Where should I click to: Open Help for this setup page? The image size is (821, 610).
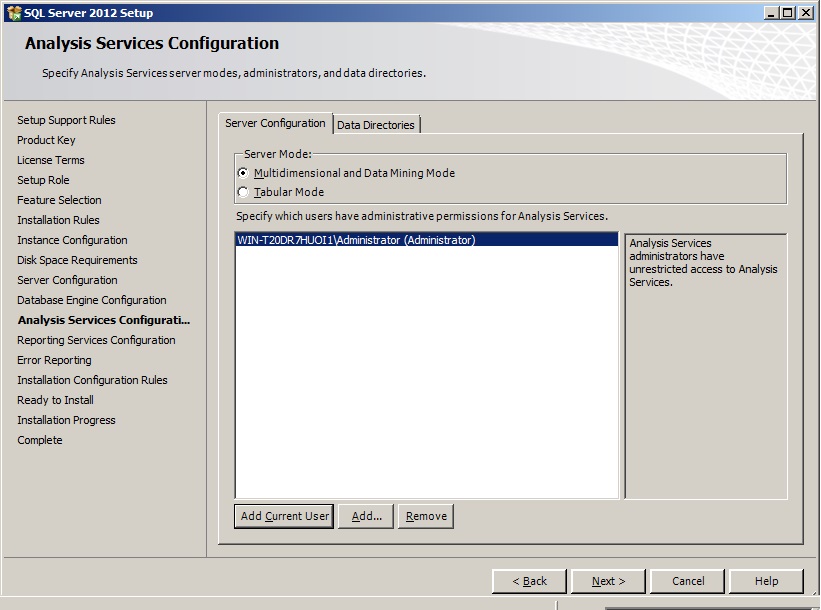(765, 580)
